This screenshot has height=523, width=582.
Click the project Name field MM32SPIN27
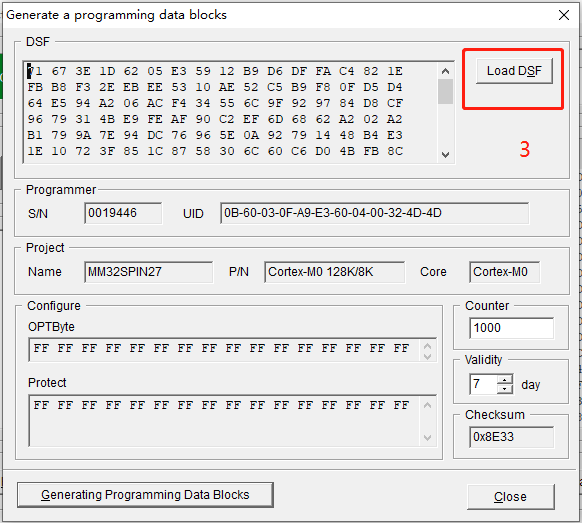pos(148,272)
